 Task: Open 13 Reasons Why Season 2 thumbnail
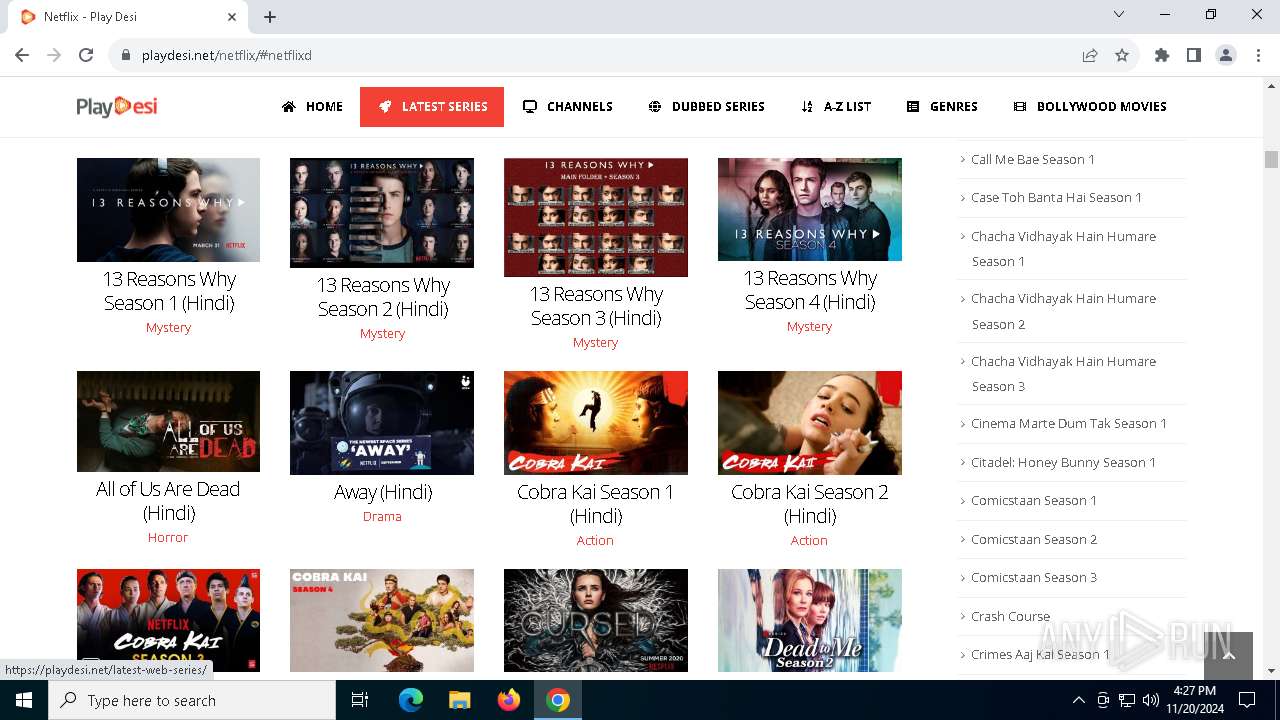(x=382, y=213)
